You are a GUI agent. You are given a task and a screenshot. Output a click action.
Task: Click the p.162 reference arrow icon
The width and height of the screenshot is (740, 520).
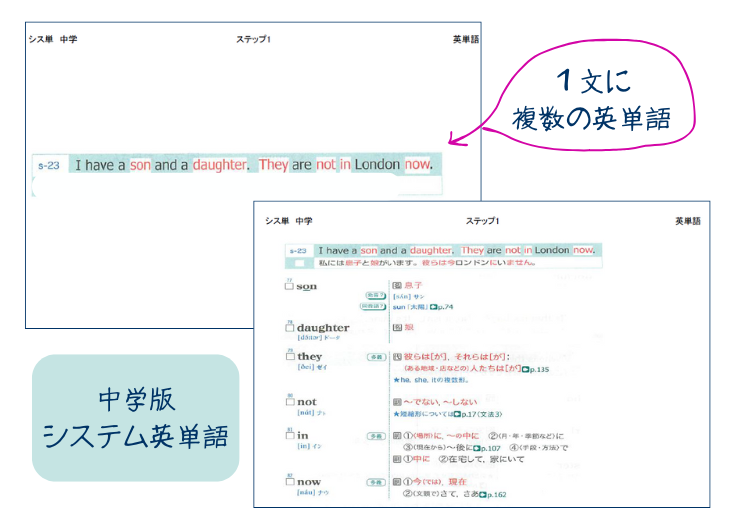(484, 494)
